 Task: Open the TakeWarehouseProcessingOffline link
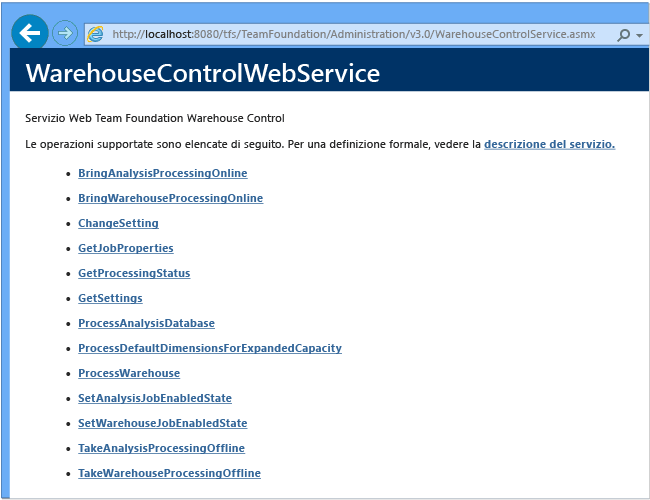tap(169, 473)
